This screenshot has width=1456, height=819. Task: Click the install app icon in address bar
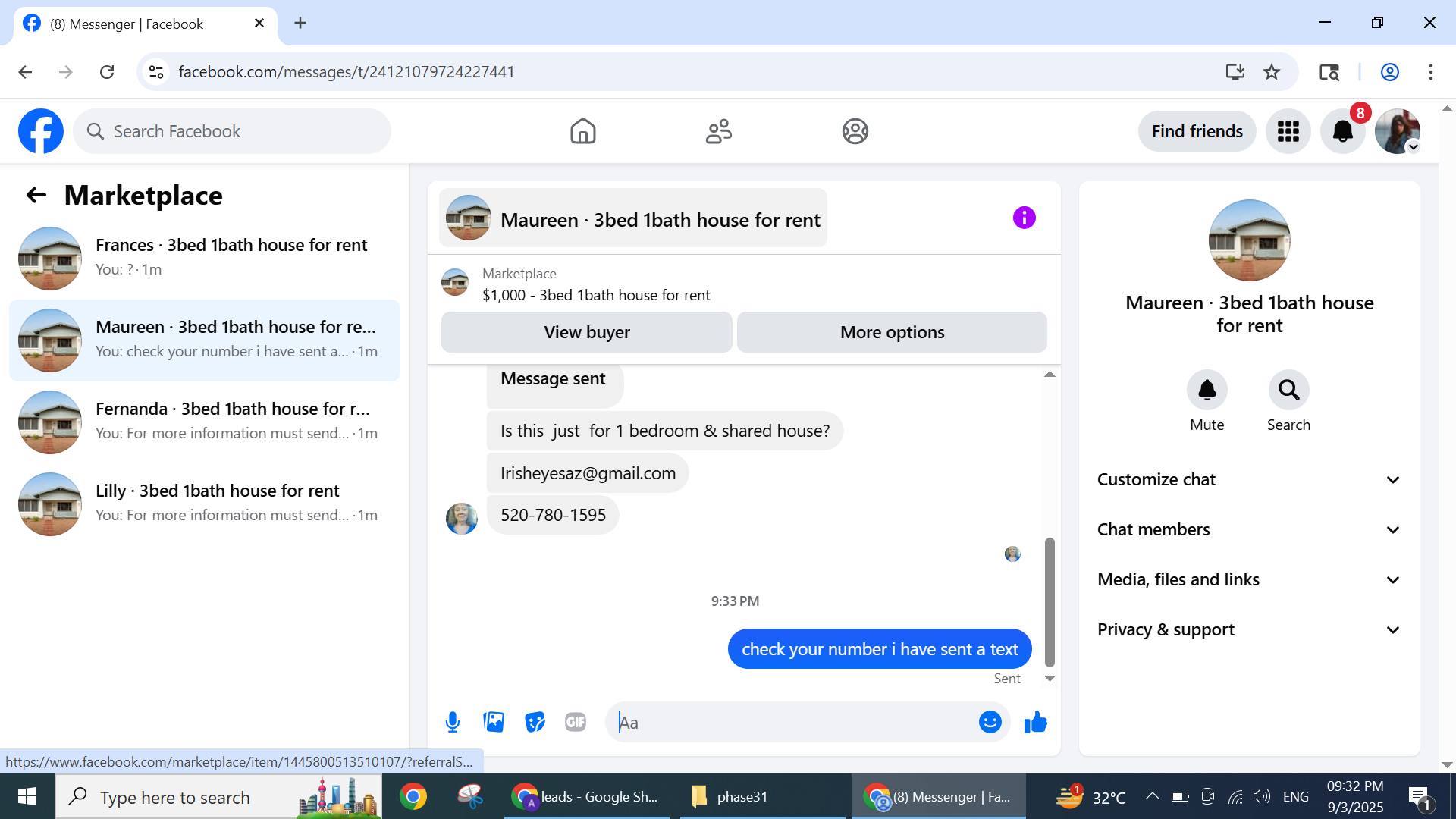1235,72
